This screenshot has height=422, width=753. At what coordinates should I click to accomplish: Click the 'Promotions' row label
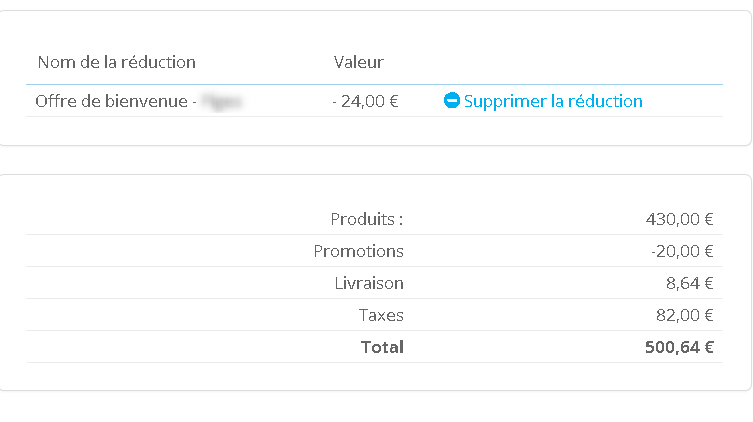(358, 251)
